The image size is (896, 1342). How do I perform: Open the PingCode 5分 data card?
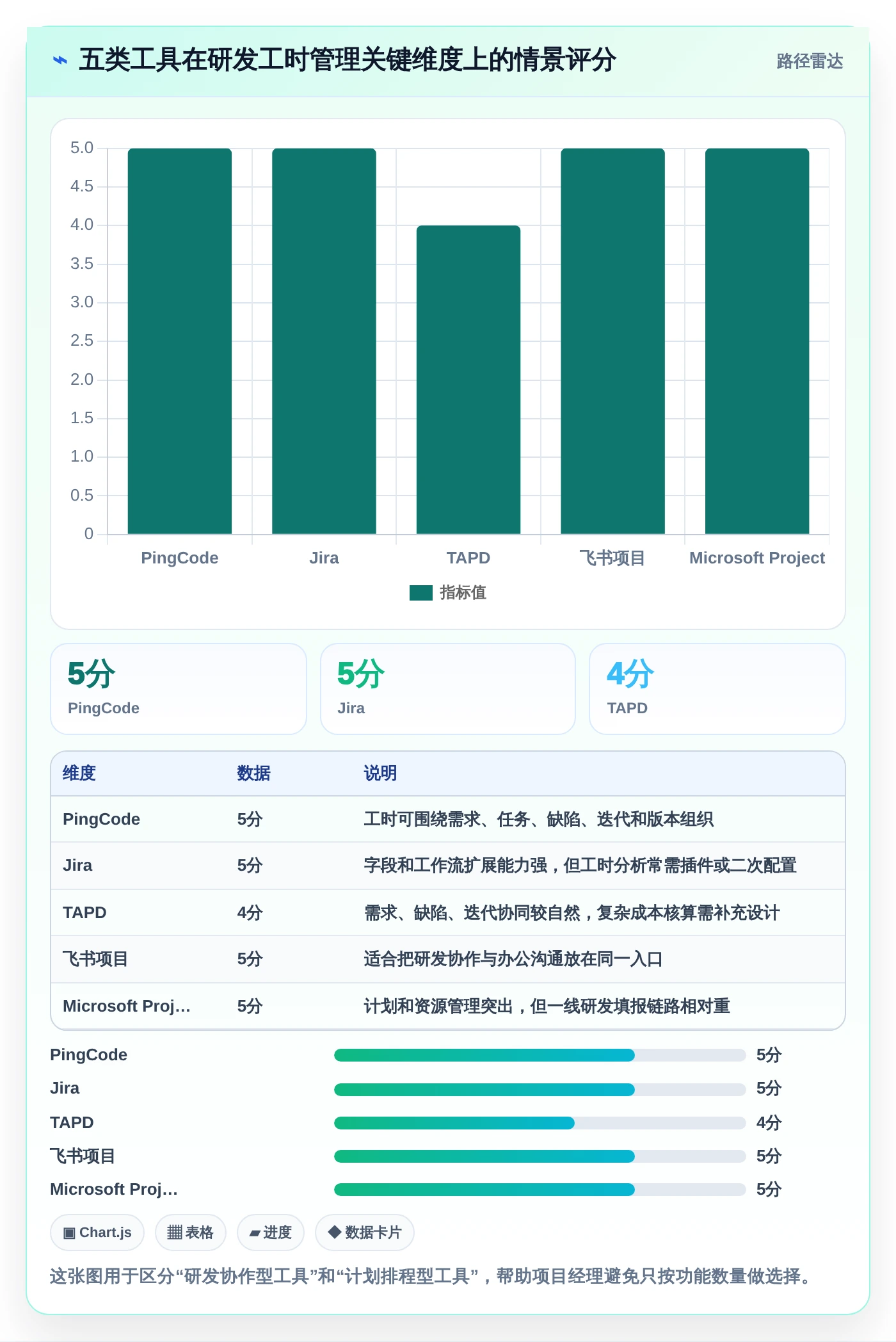pos(179,689)
